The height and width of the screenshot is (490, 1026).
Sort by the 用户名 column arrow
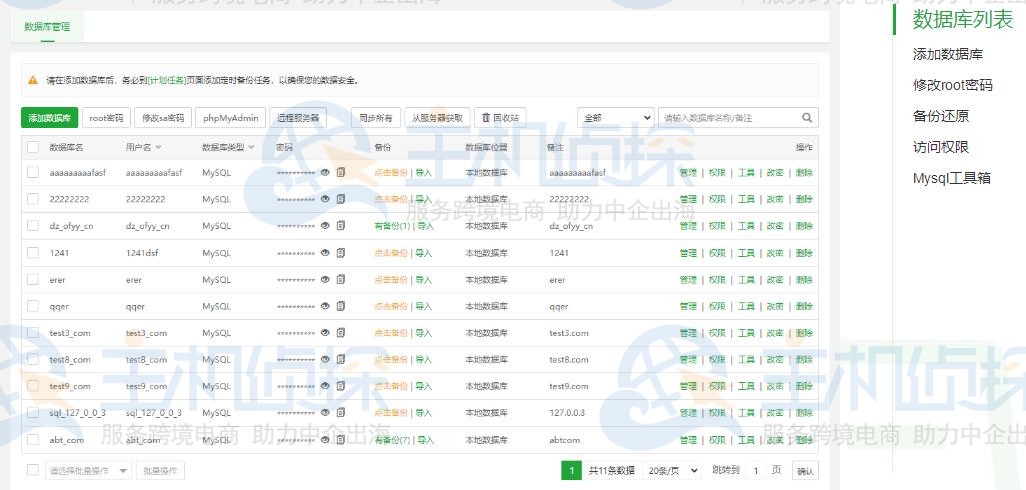(x=158, y=148)
